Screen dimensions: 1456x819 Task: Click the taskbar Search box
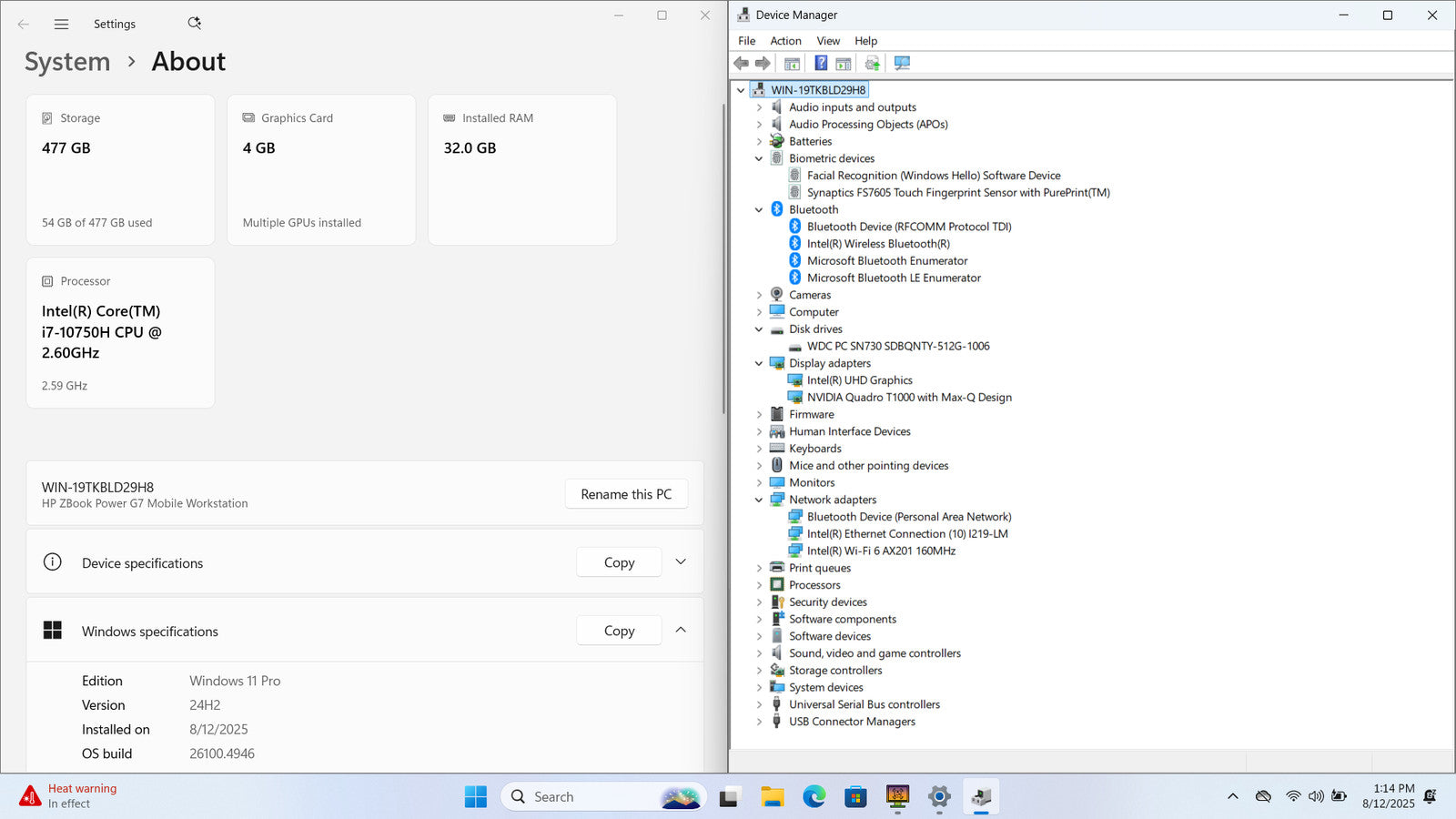[582, 797]
